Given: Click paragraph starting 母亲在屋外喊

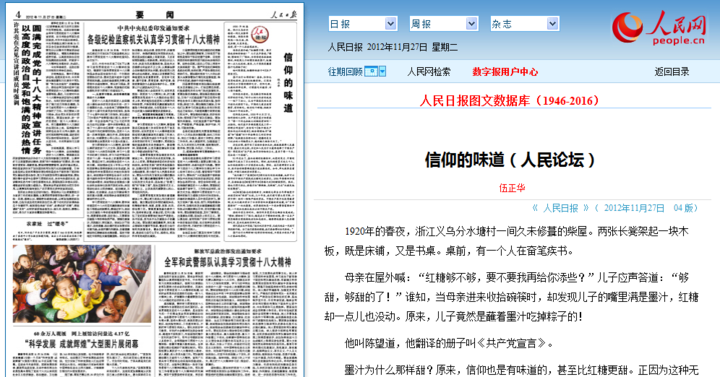Looking at the screenshot, I should coord(511,297).
